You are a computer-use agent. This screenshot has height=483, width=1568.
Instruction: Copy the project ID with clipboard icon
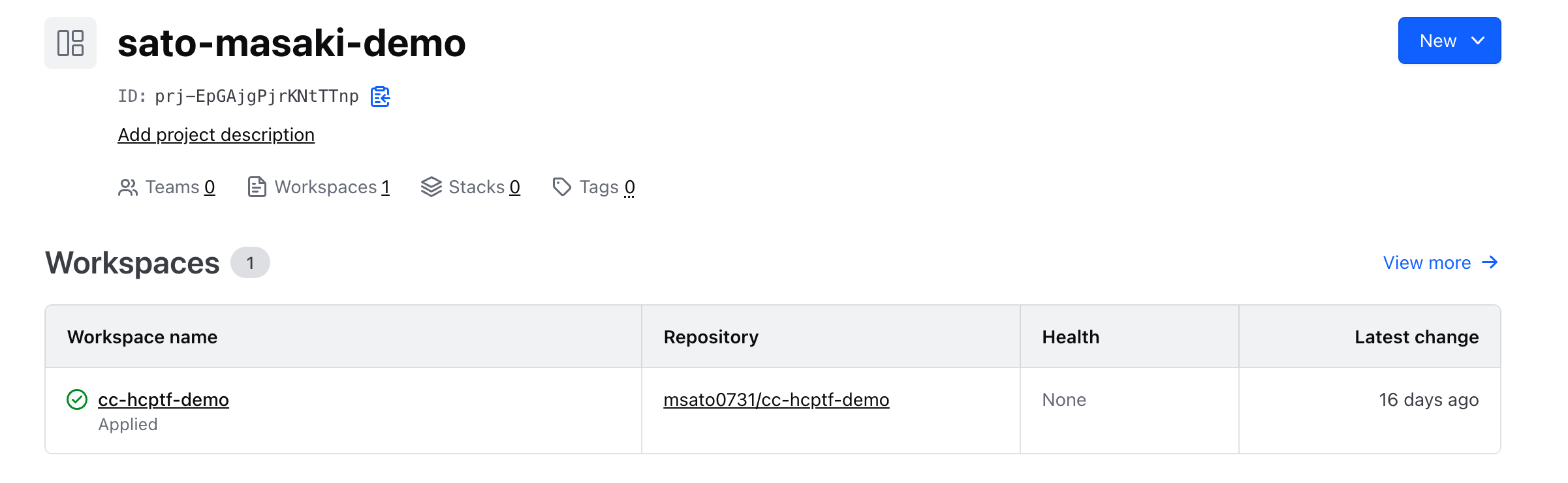tap(380, 97)
